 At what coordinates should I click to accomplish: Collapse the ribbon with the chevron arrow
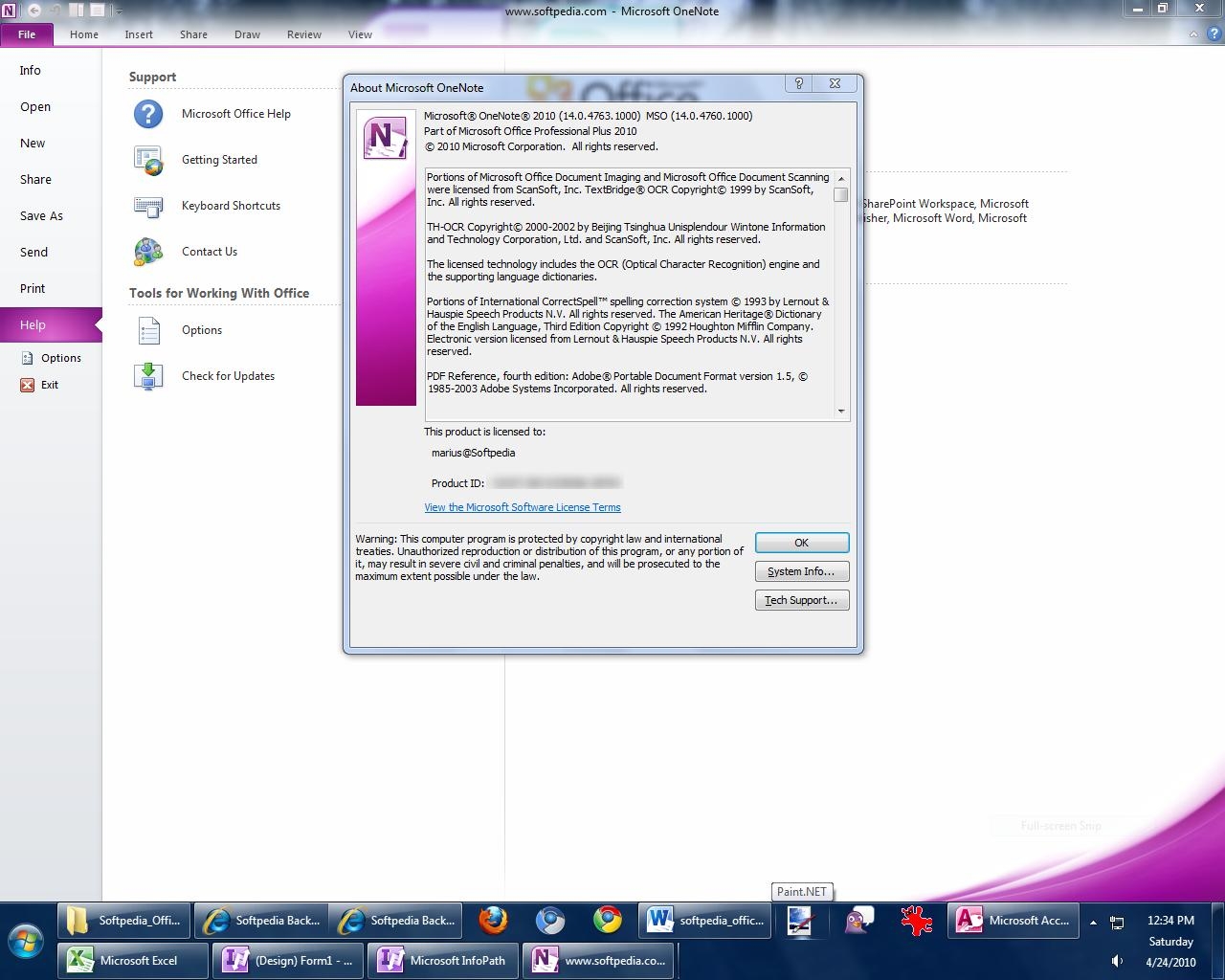click(x=1192, y=34)
